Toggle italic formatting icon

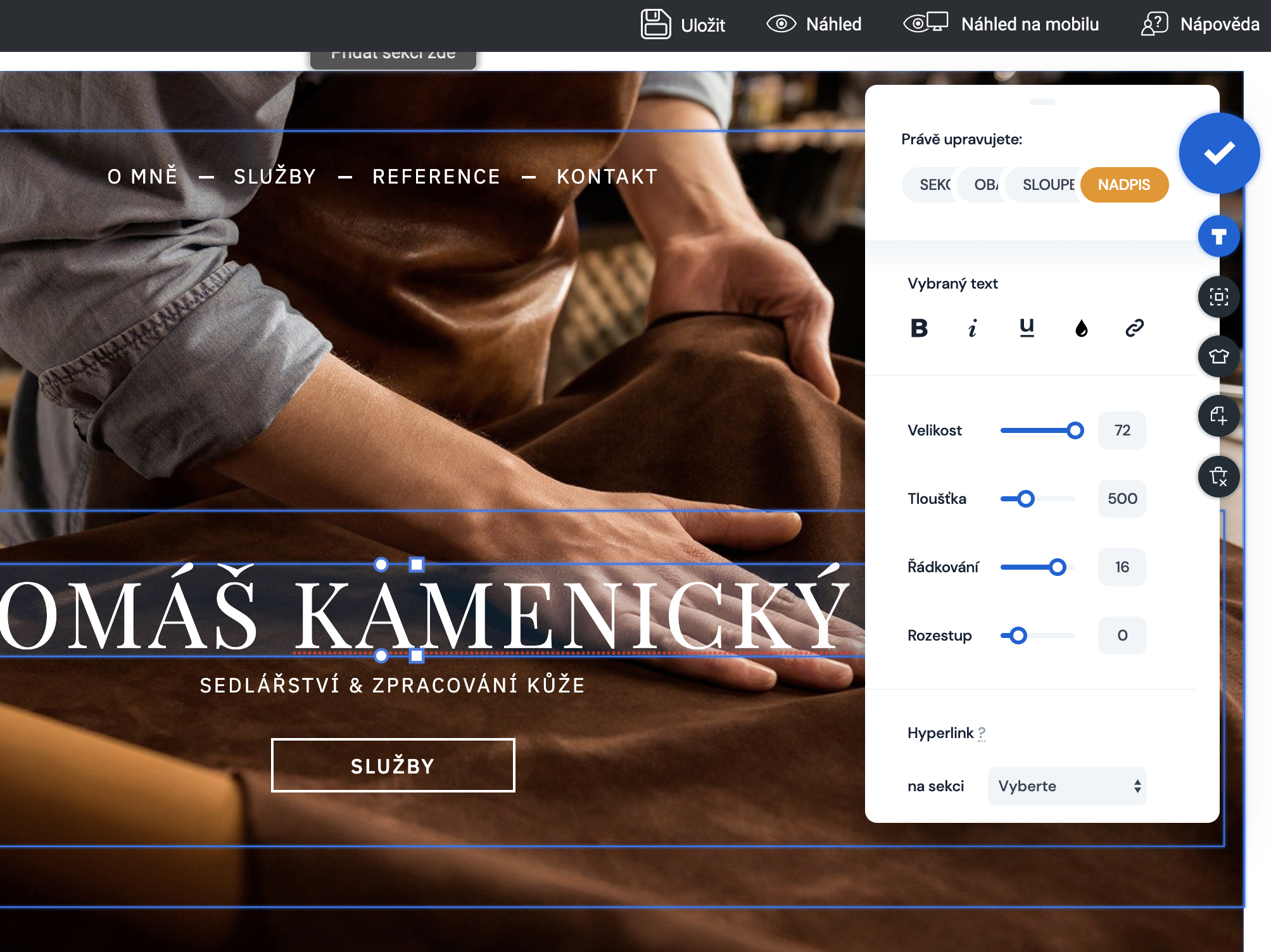point(973,328)
